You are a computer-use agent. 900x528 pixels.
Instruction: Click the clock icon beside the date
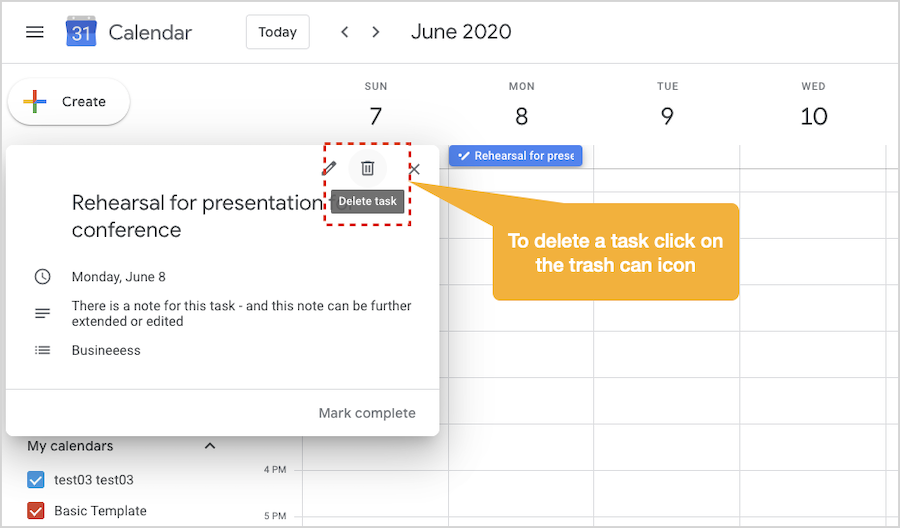[x=42, y=277]
